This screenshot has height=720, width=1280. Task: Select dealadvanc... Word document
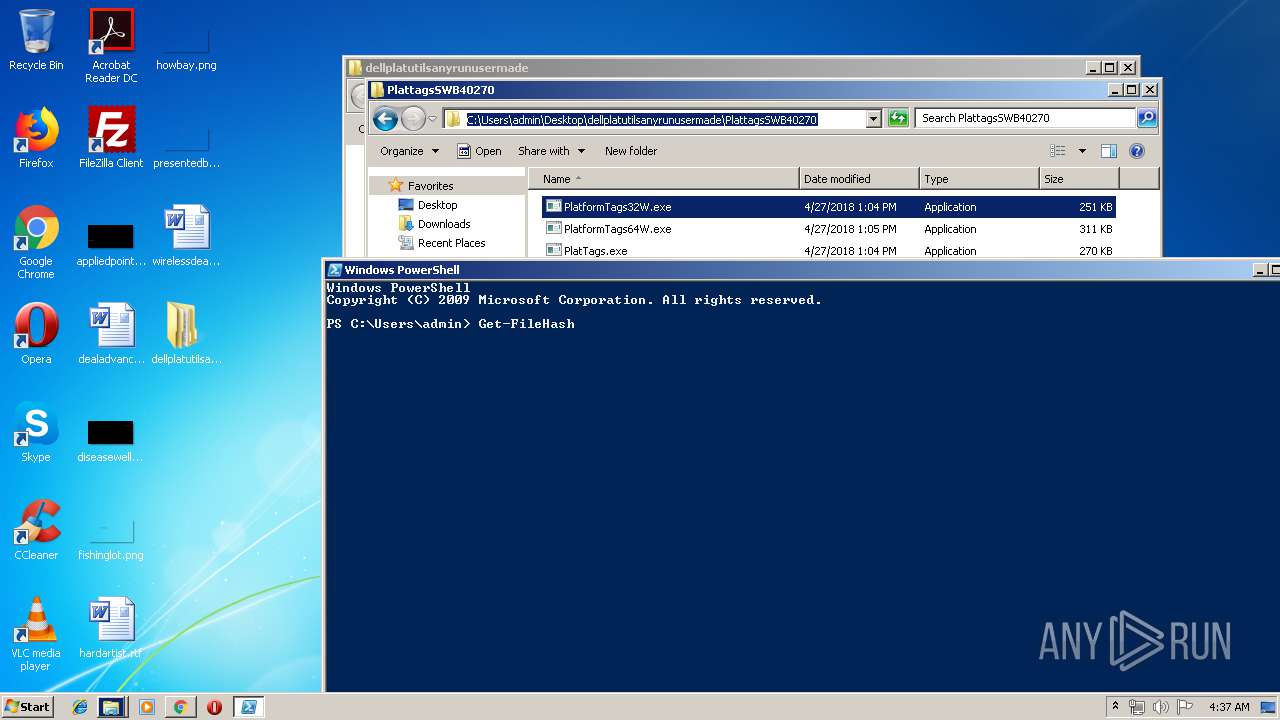click(111, 334)
